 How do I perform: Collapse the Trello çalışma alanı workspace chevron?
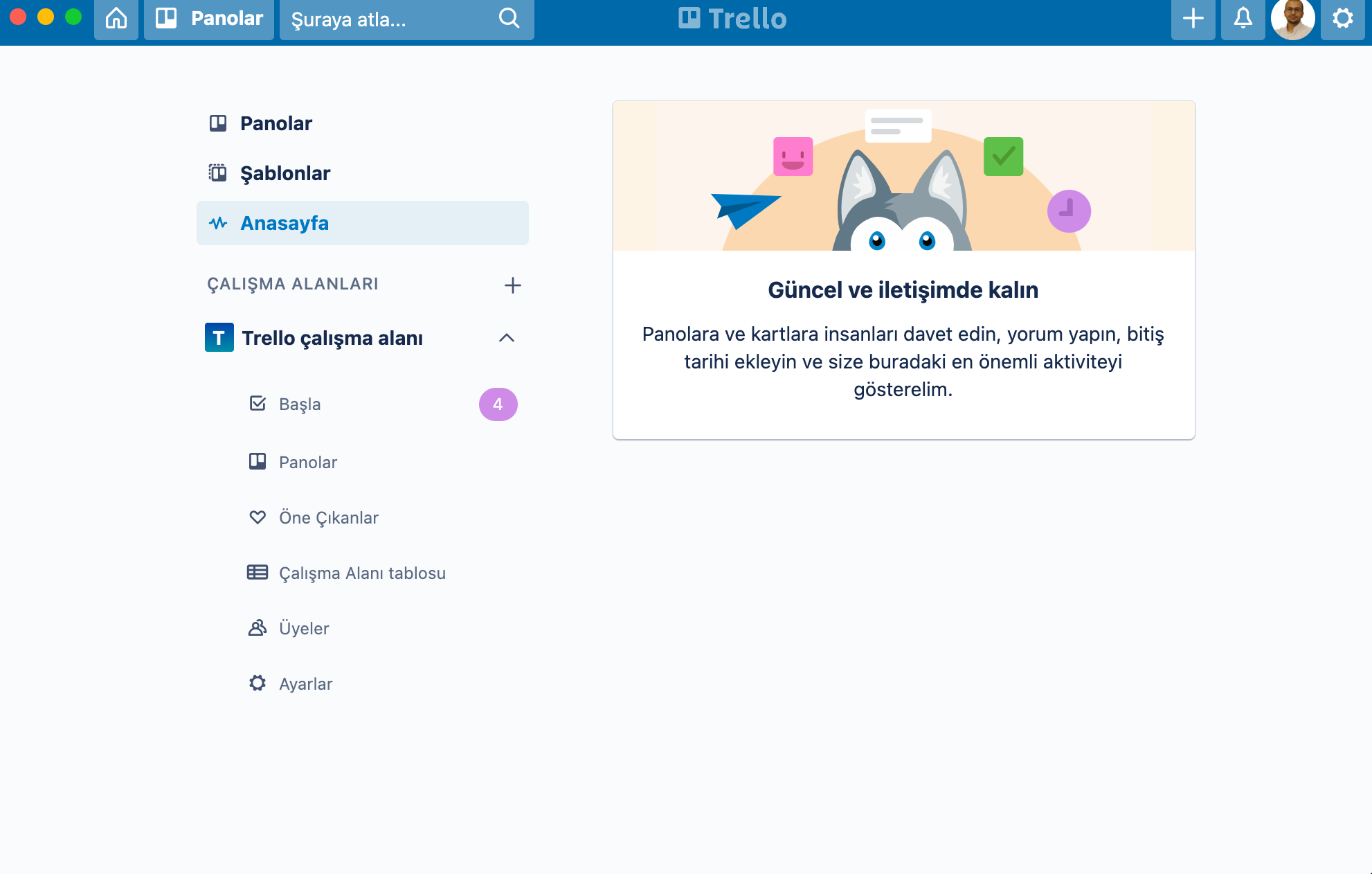click(x=507, y=338)
